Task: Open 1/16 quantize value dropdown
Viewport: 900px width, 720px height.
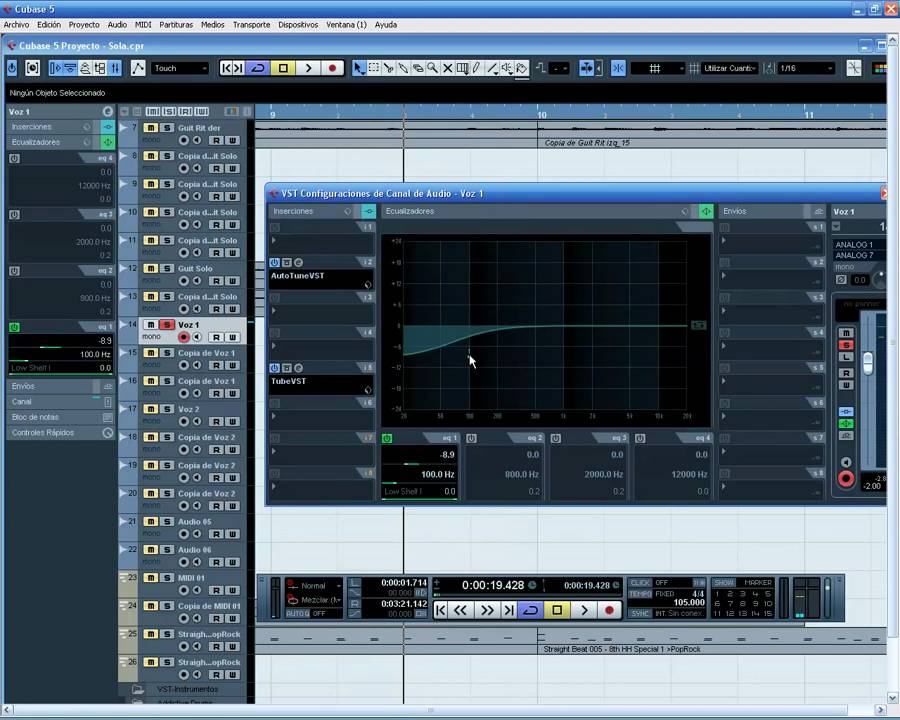Action: coord(806,68)
